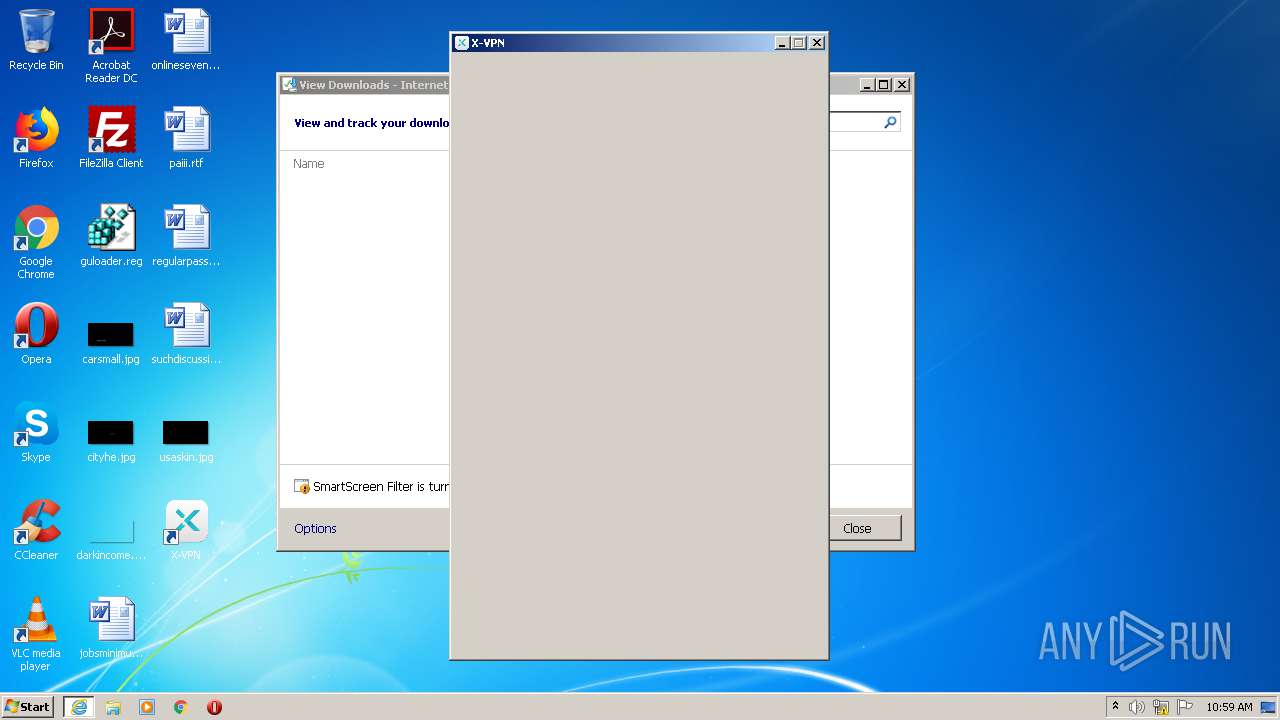Minimize the X-VPN window
The image size is (1280, 720).
click(x=782, y=43)
